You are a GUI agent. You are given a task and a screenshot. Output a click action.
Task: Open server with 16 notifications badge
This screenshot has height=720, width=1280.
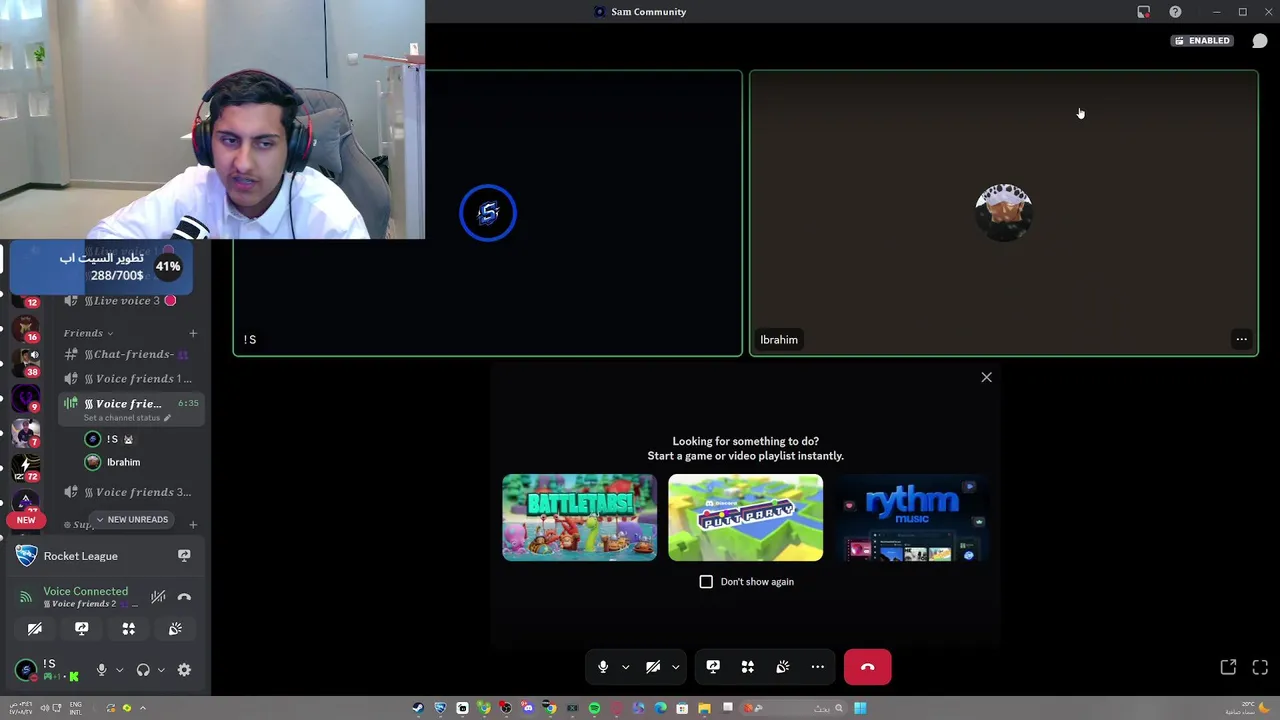pos(25,329)
